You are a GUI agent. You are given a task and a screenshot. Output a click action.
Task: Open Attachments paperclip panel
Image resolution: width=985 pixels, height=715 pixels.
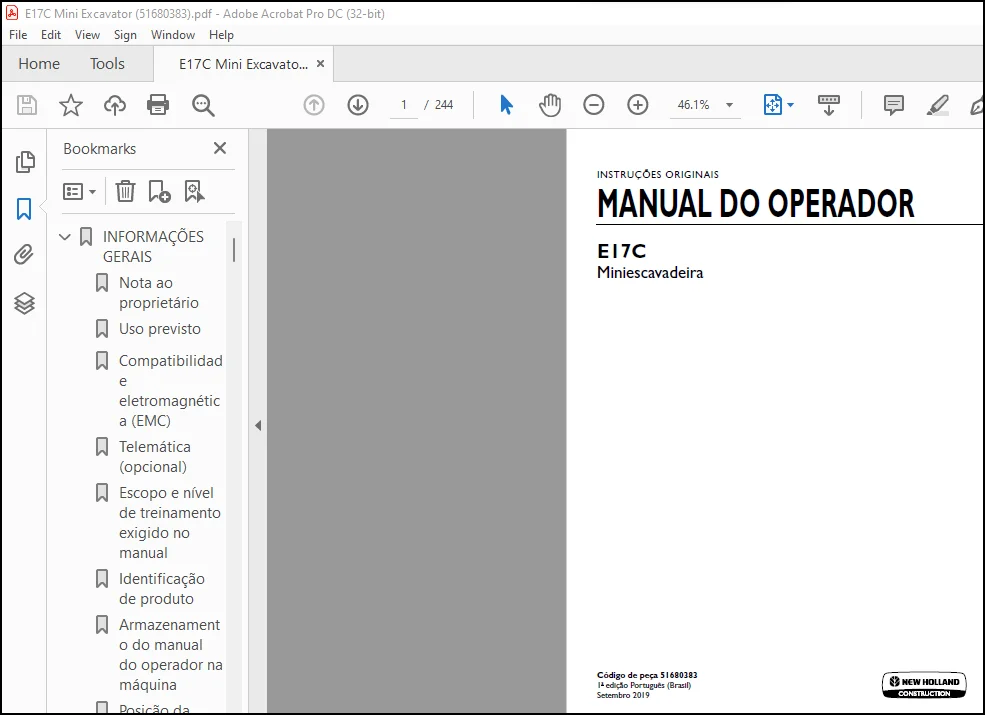click(24, 254)
